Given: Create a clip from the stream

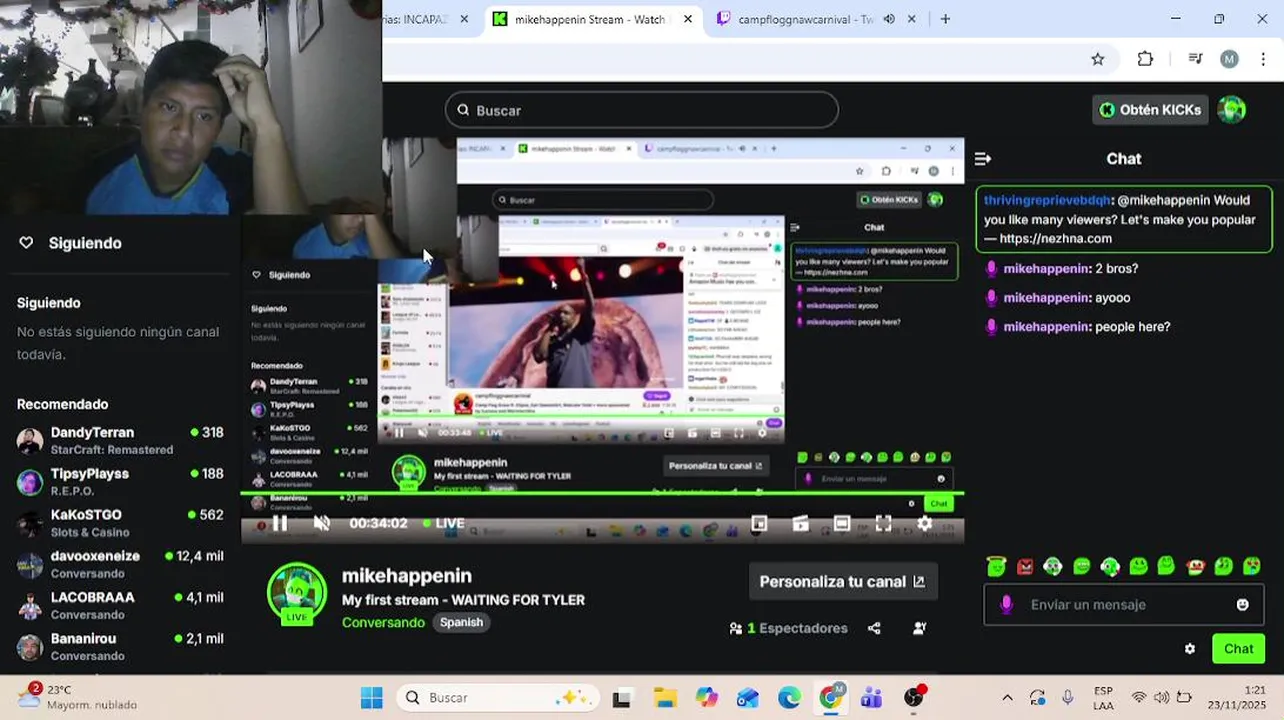Looking at the screenshot, I should click(800, 523).
